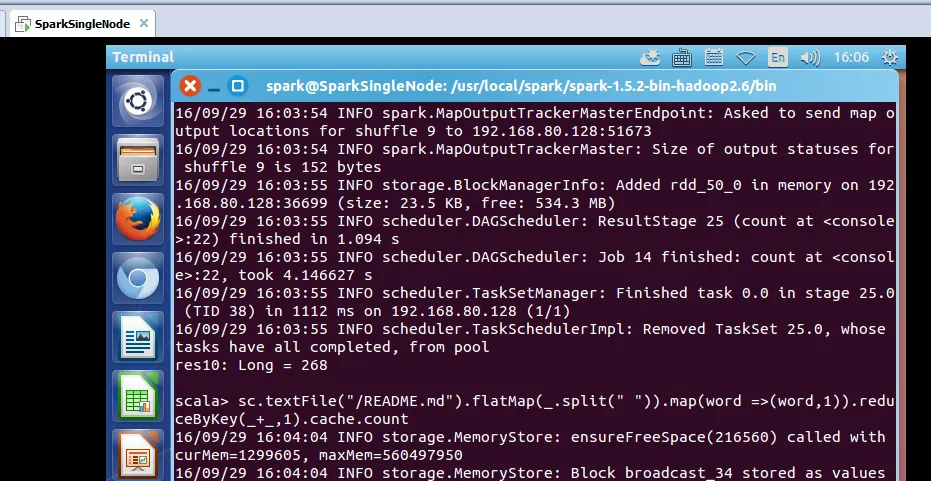931x481 pixels.
Task: Open LibreOffice Impress from the dock
Action: 138,455
